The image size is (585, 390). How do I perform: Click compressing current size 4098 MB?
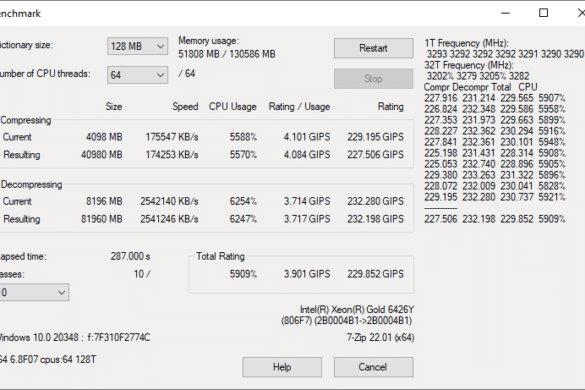[x=104, y=137]
